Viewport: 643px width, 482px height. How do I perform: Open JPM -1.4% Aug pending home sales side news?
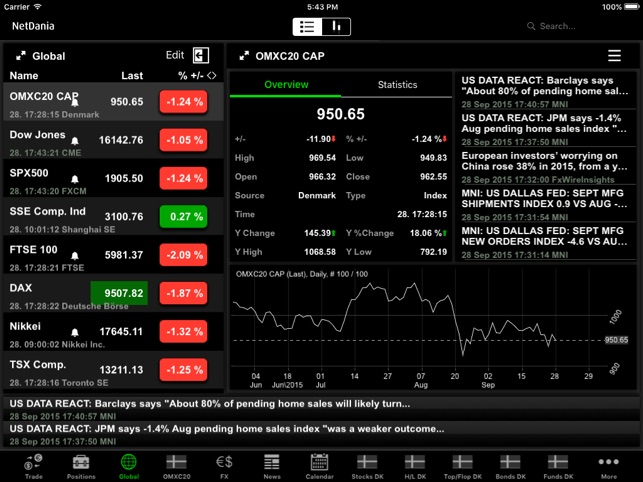(545, 129)
